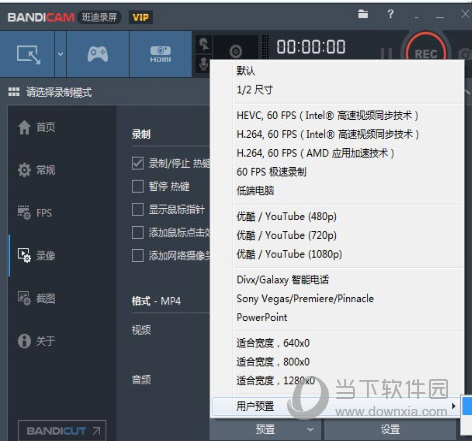Open the 首页 home tab

tap(37, 127)
